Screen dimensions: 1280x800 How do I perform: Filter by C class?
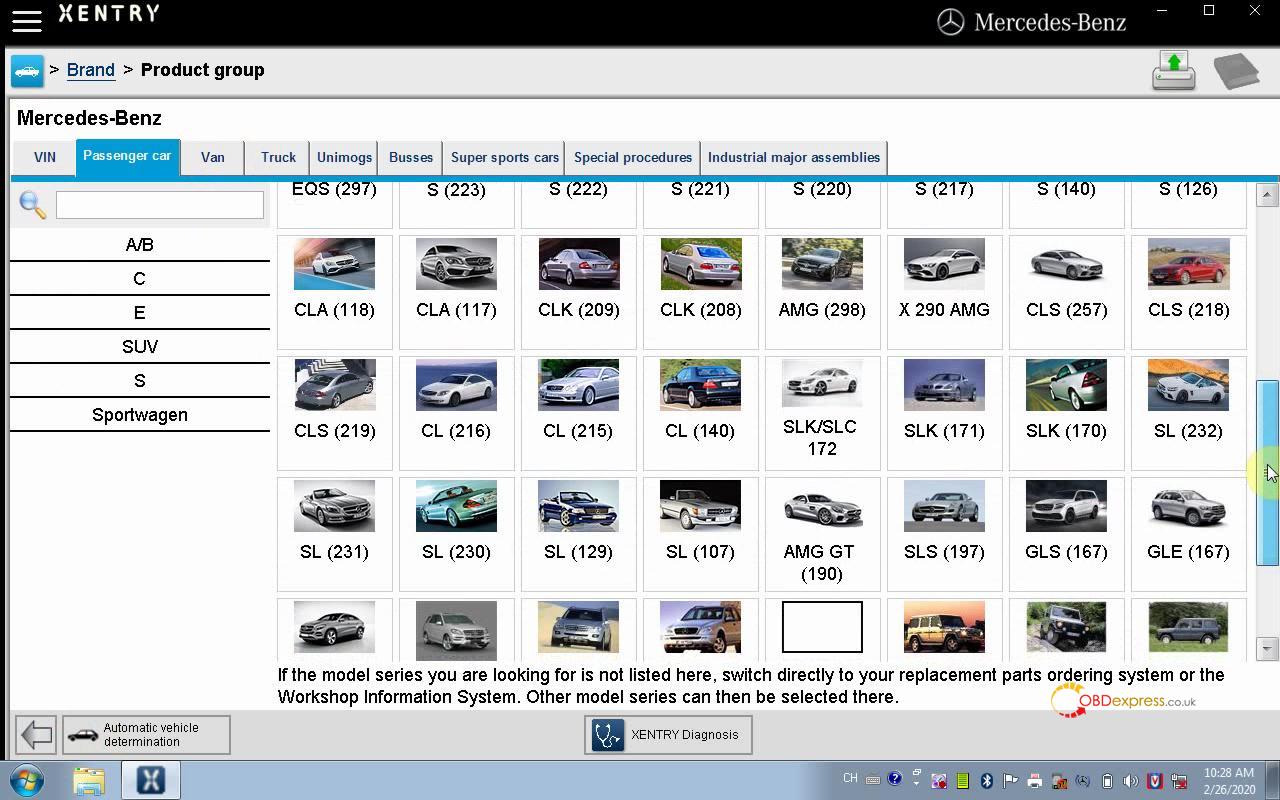point(140,279)
